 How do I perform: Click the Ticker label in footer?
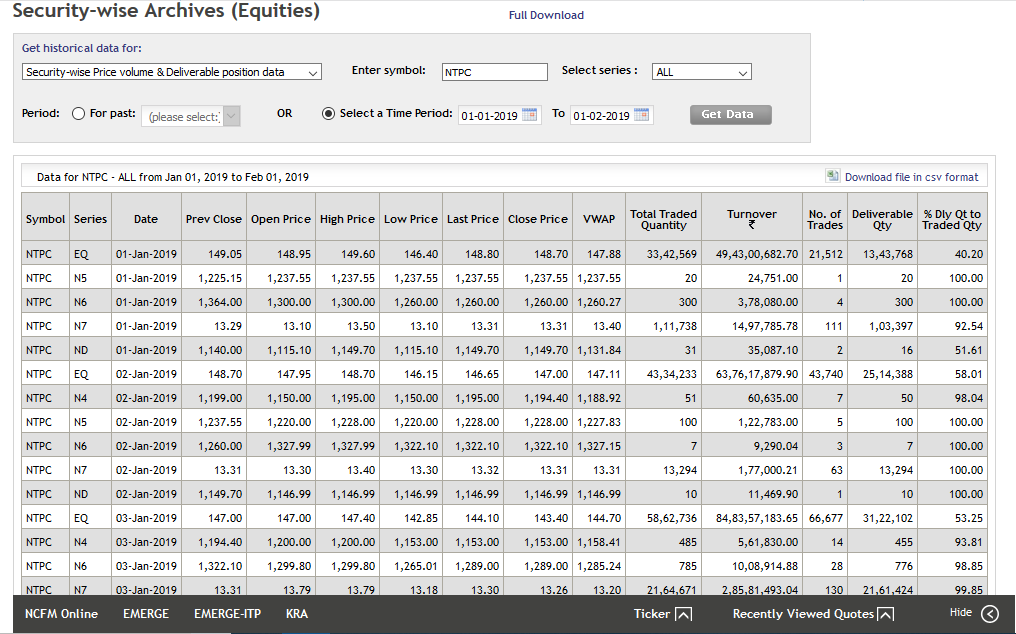coord(652,614)
